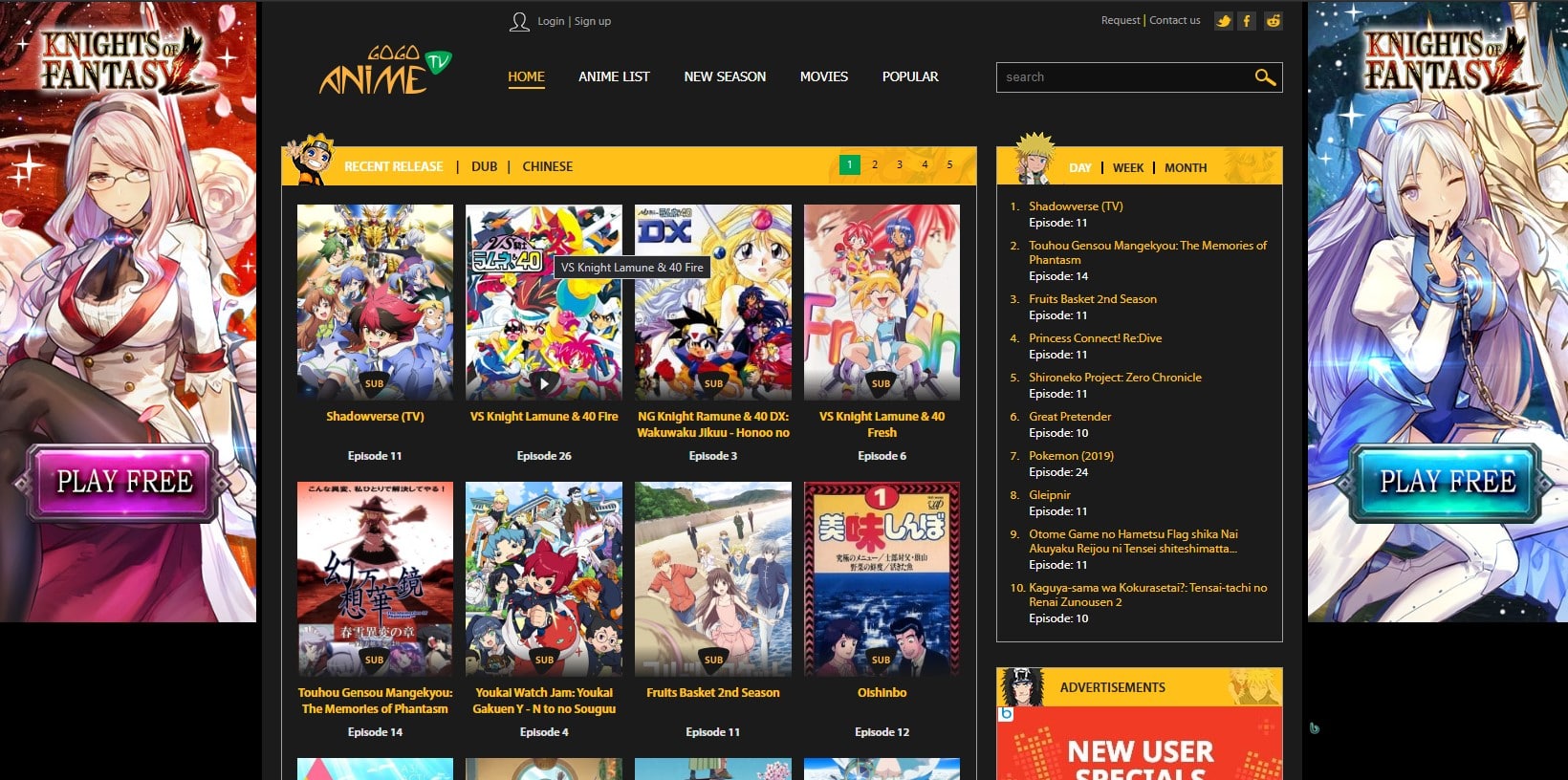This screenshot has width=1568, height=780.
Task: Click the SUB badge on Fruits Basket poster
Action: point(713,660)
